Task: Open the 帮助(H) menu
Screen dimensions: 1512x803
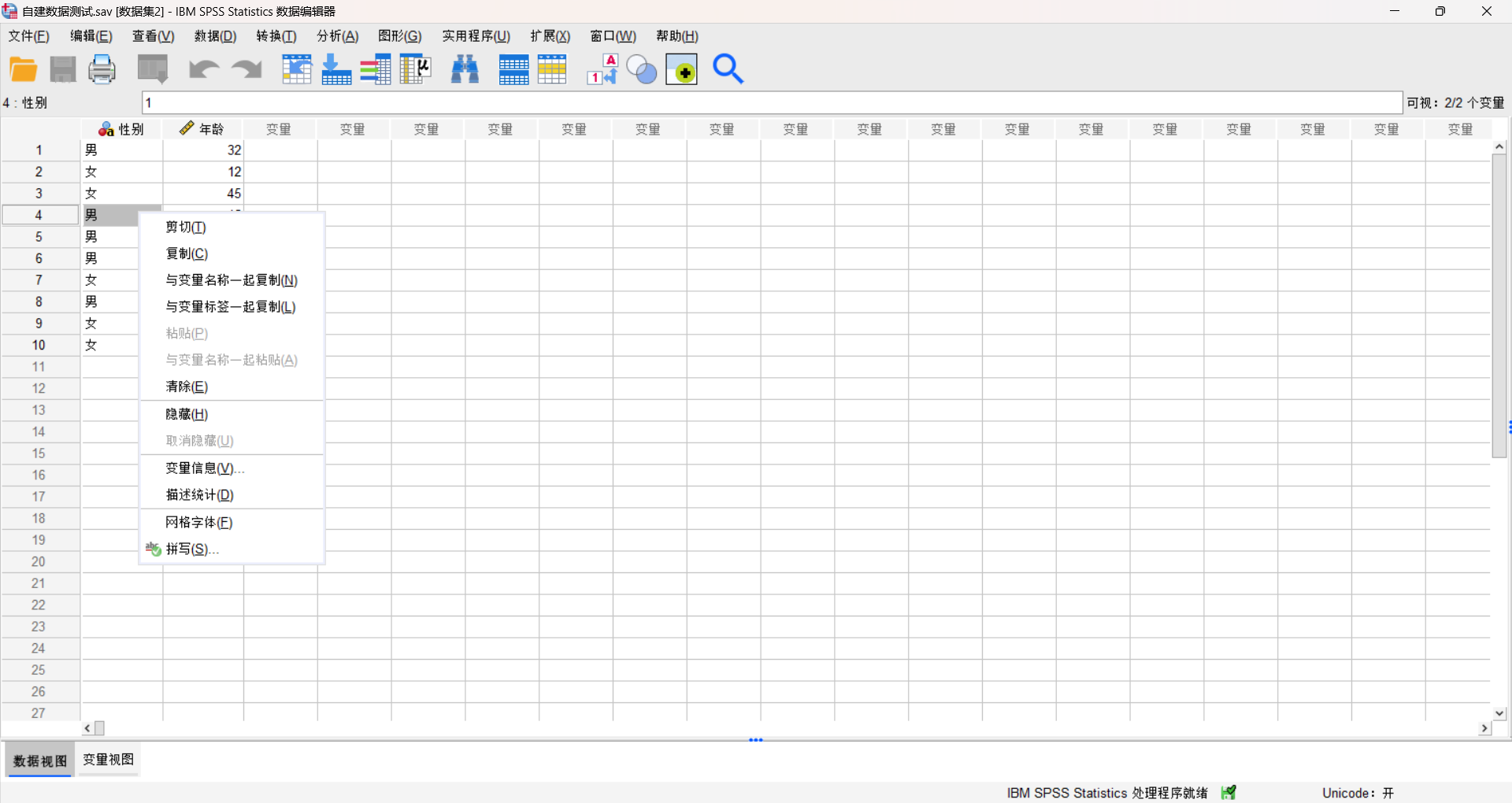Action: click(677, 36)
